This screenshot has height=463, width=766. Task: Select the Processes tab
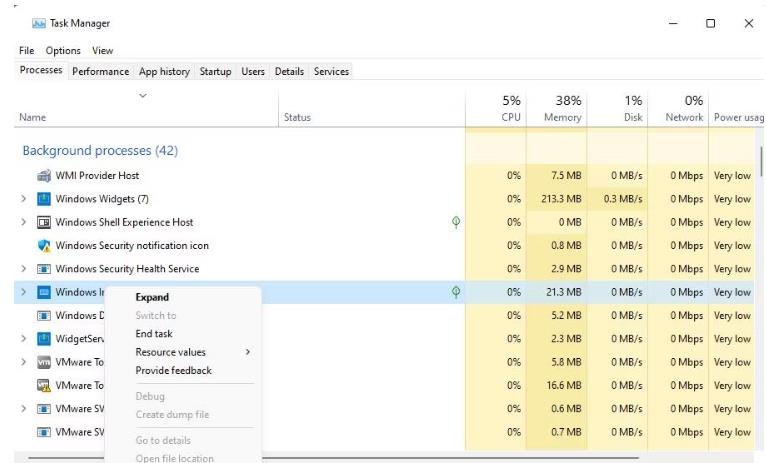click(41, 70)
